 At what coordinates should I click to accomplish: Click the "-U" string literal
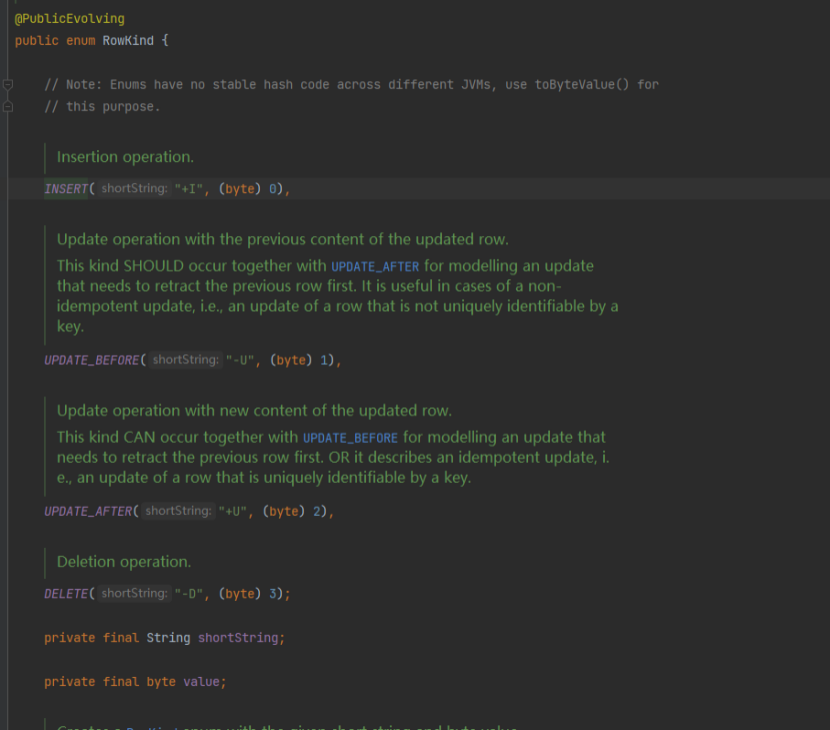[x=240, y=361]
